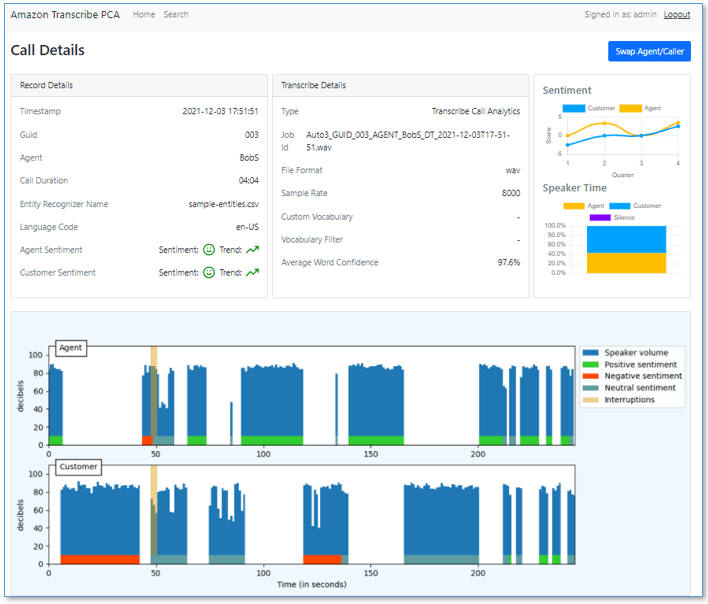Click the Swap Agent/Caller button
This screenshot has height=604, width=708.
point(649,51)
